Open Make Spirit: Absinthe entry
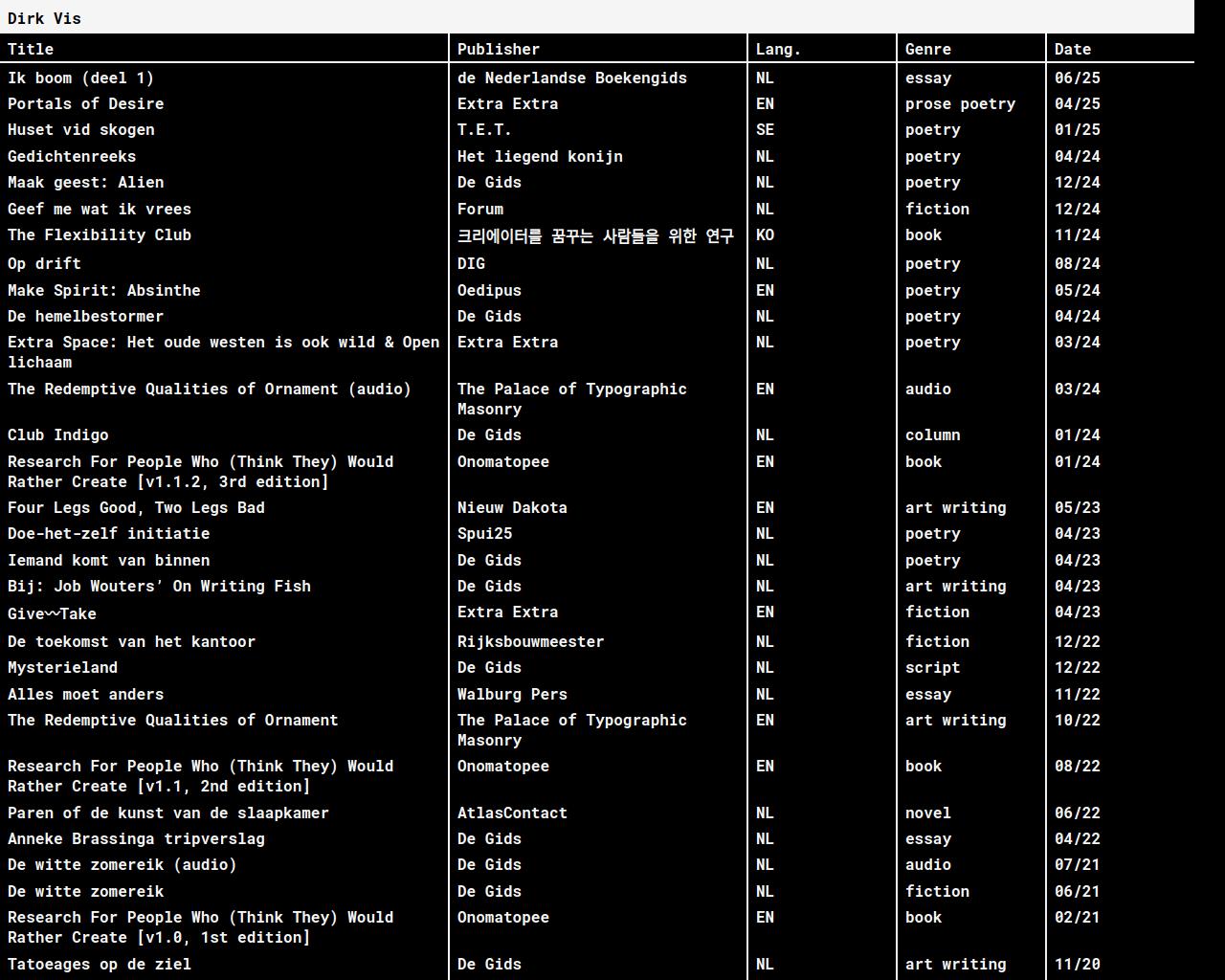The image size is (1225, 980). [x=104, y=290]
